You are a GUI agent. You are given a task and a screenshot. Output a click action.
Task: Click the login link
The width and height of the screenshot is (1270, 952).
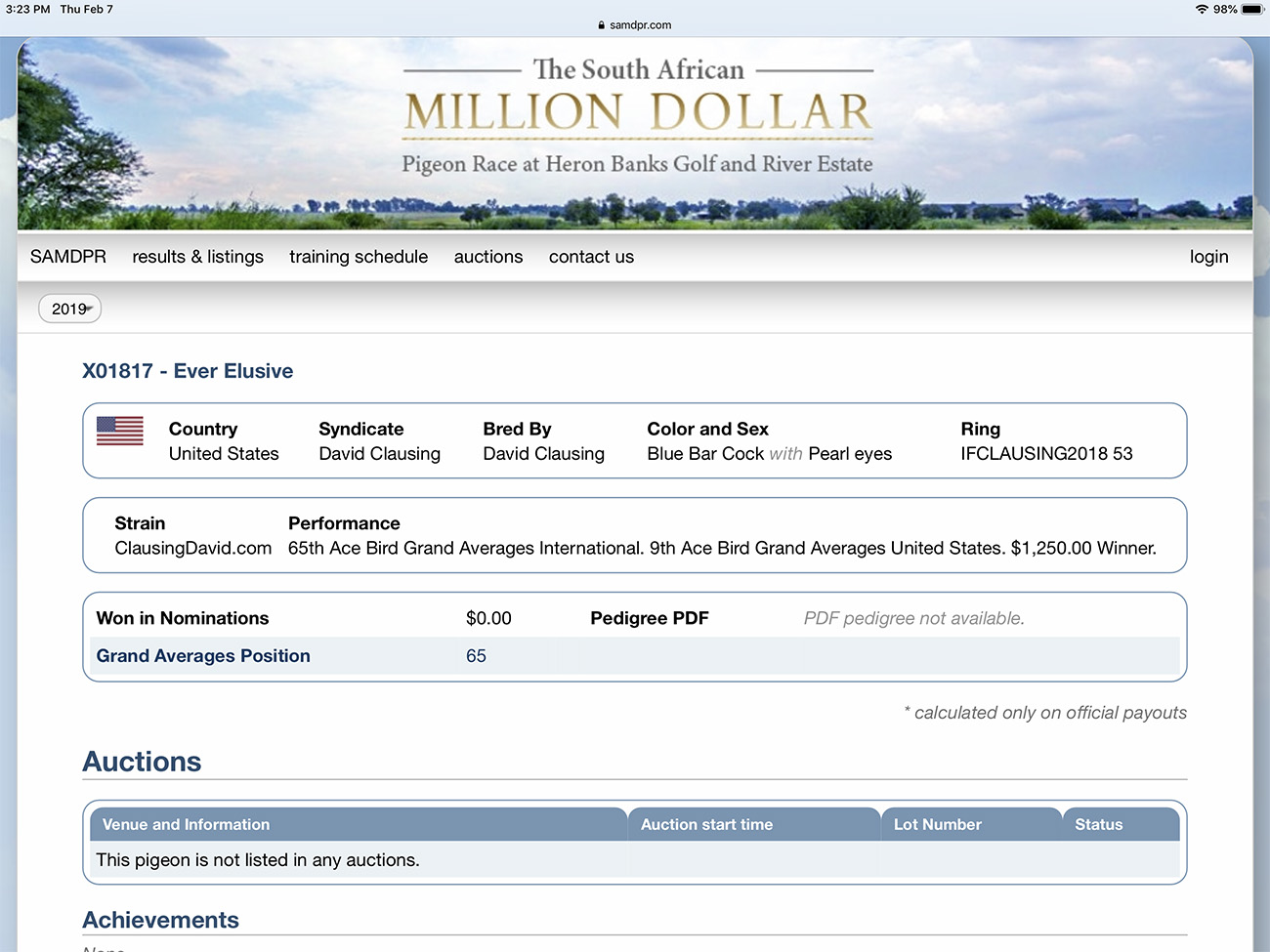(x=1208, y=257)
